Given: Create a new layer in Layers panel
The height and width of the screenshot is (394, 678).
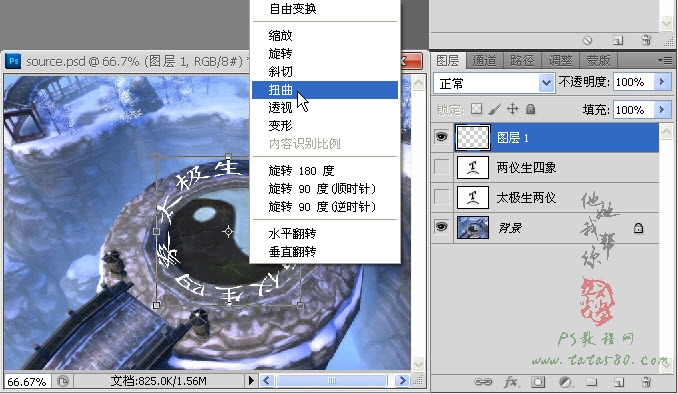Looking at the screenshot, I should (x=619, y=382).
